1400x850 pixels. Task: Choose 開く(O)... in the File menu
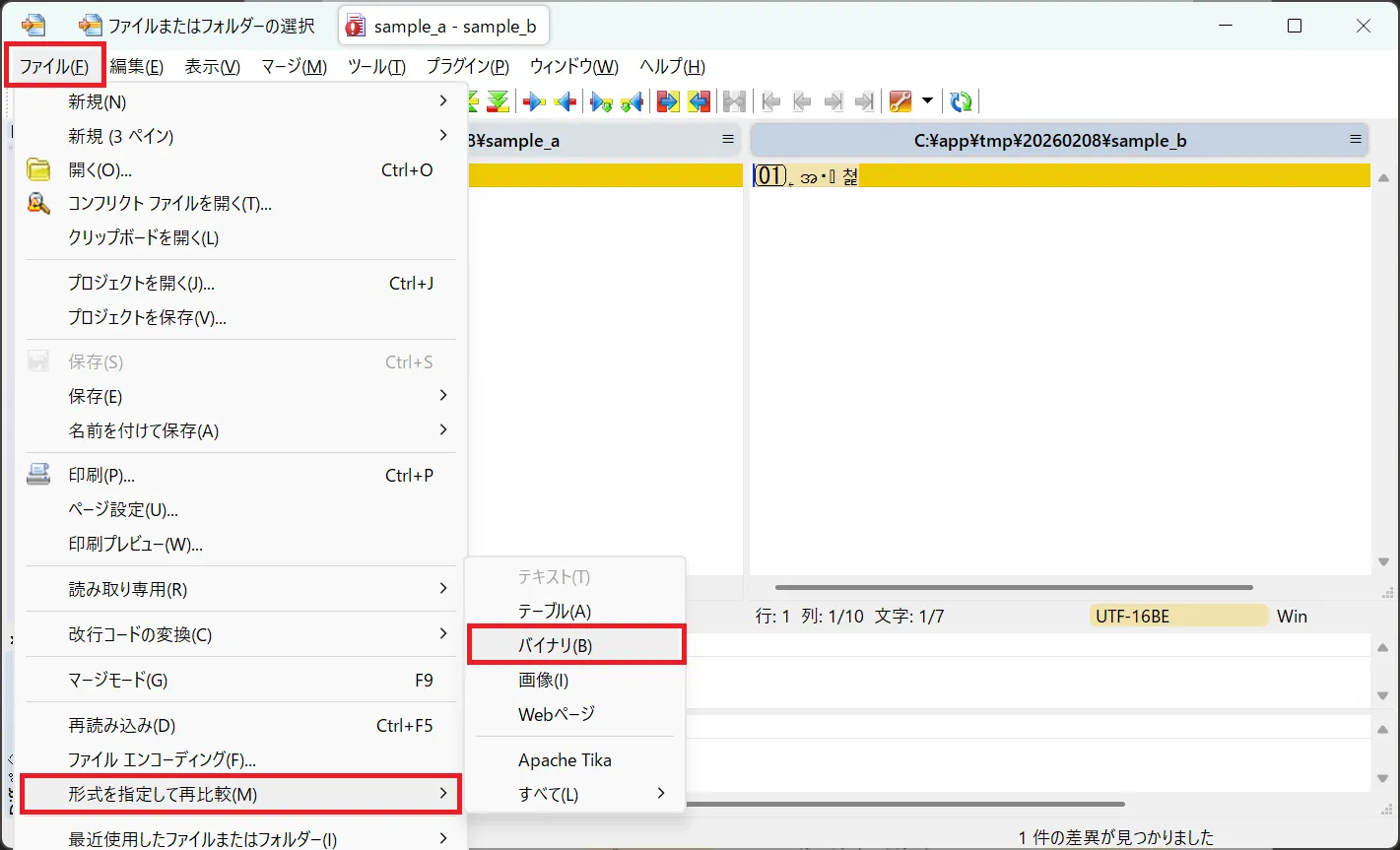pyautogui.click(x=100, y=170)
